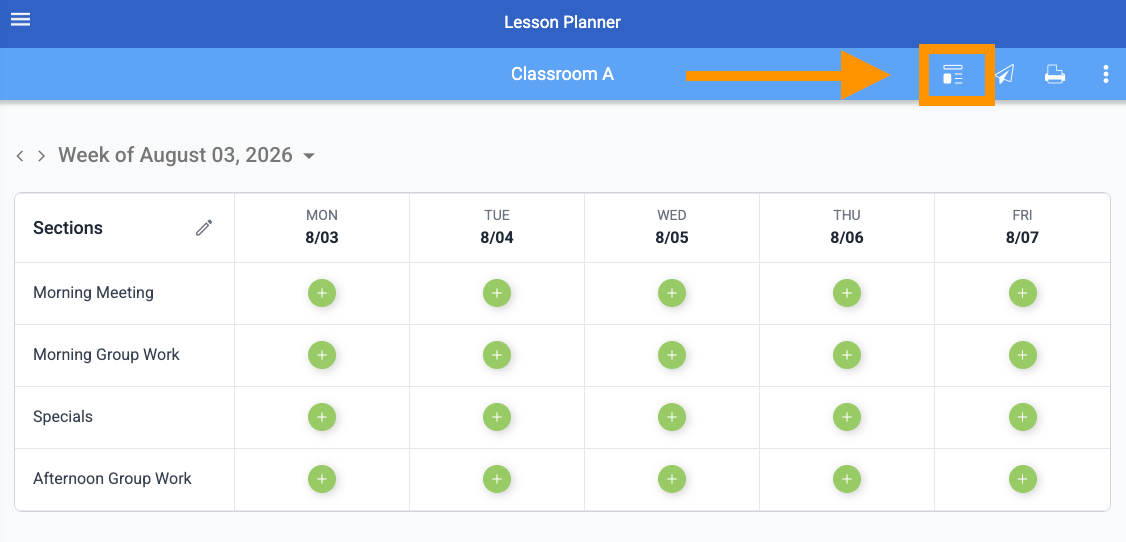The width and height of the screenshot is (1126, 542).
Task: Go to next week with right chevron
Action: [42, 156]
